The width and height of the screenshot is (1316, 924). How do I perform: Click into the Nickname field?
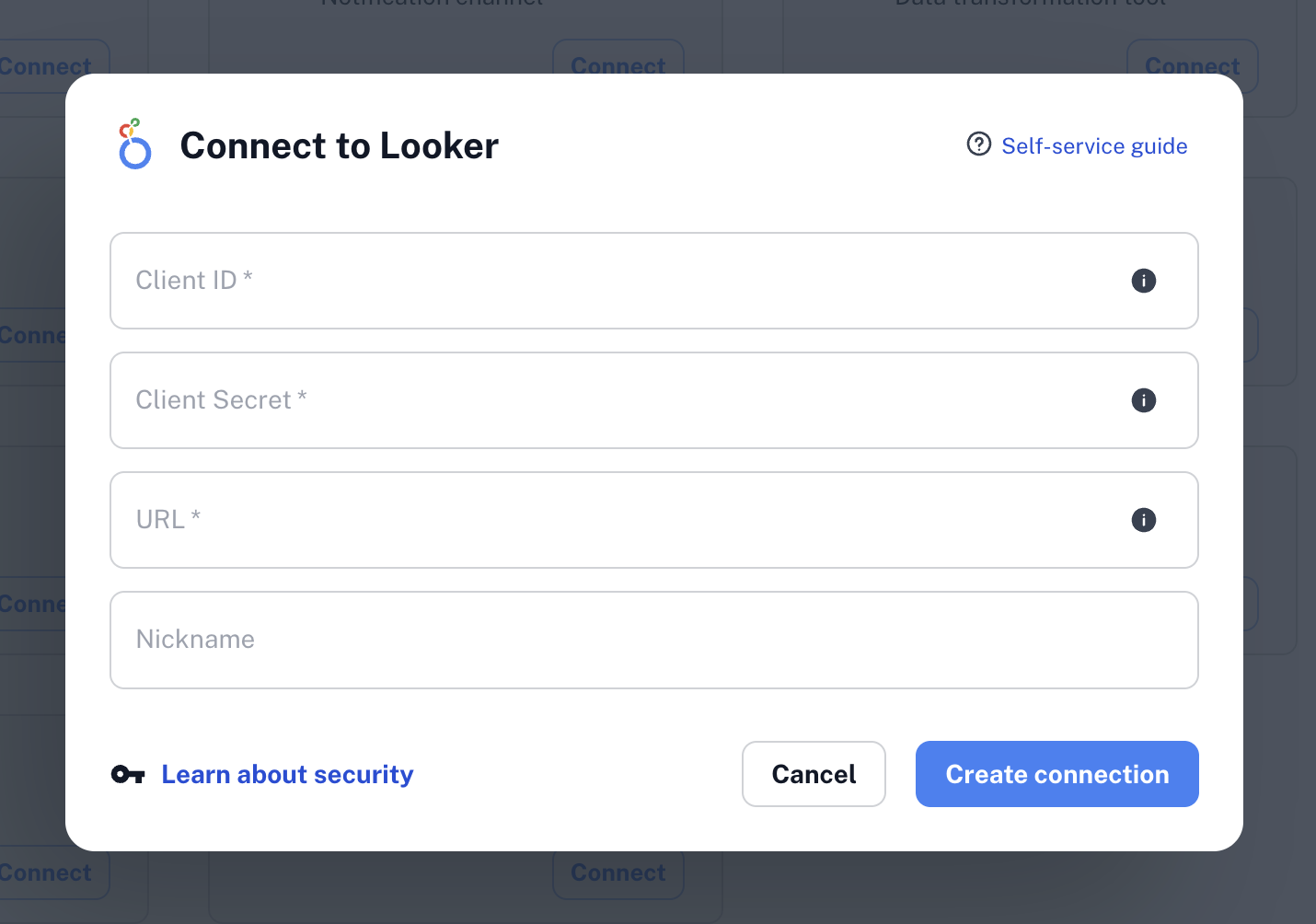(x=653, y=640)
